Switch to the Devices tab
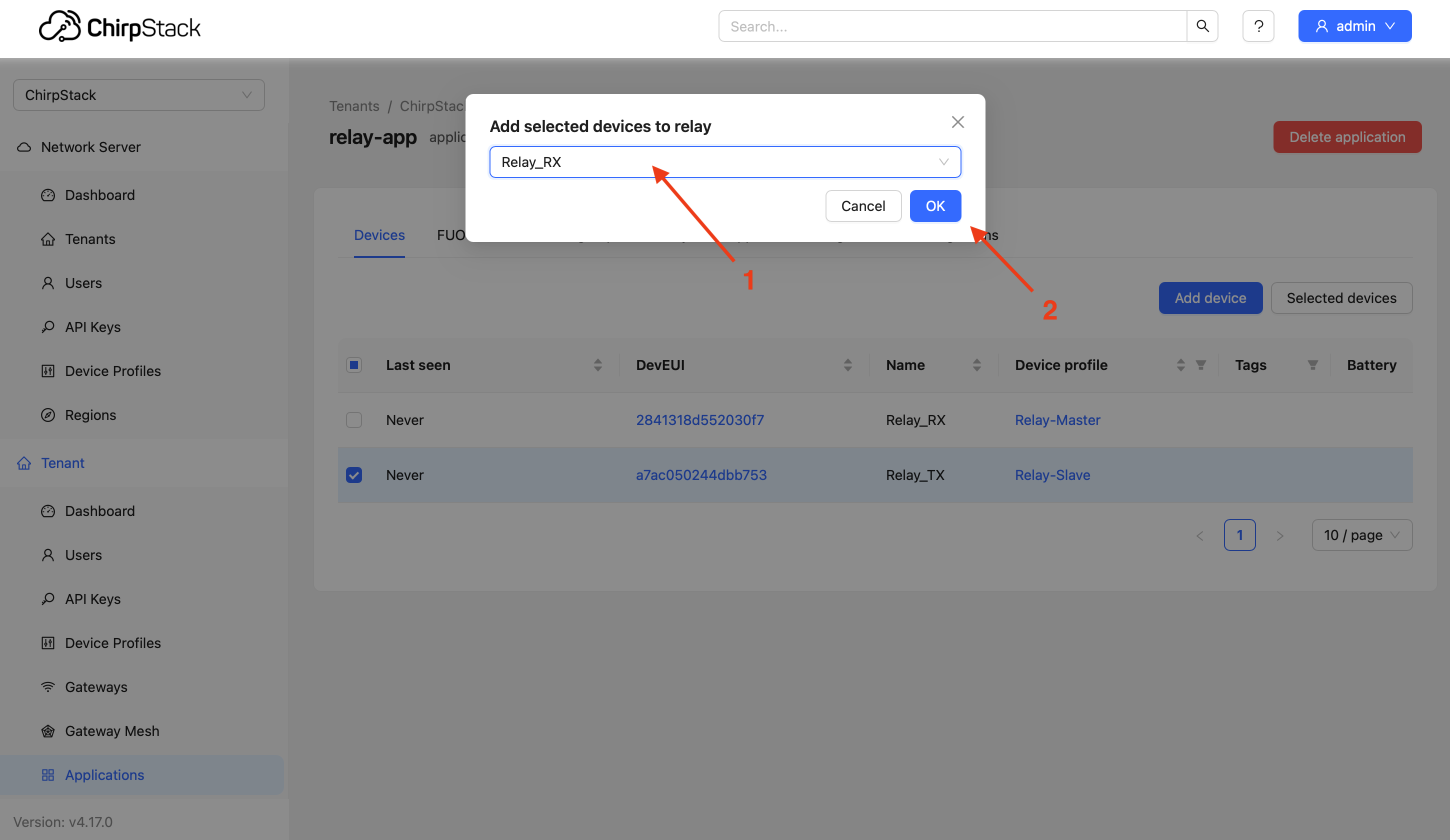The height and width of the screenshot is (840, 1450). [x=379, y=235]
